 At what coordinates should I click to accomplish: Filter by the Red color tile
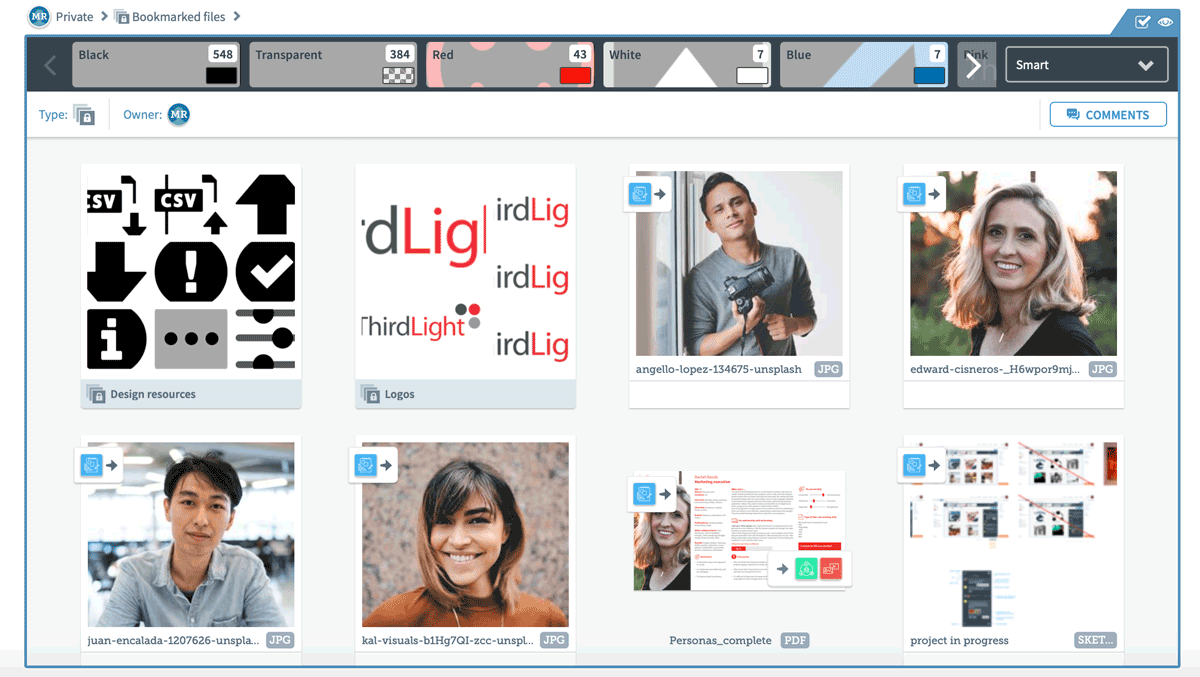pos(510,64)
